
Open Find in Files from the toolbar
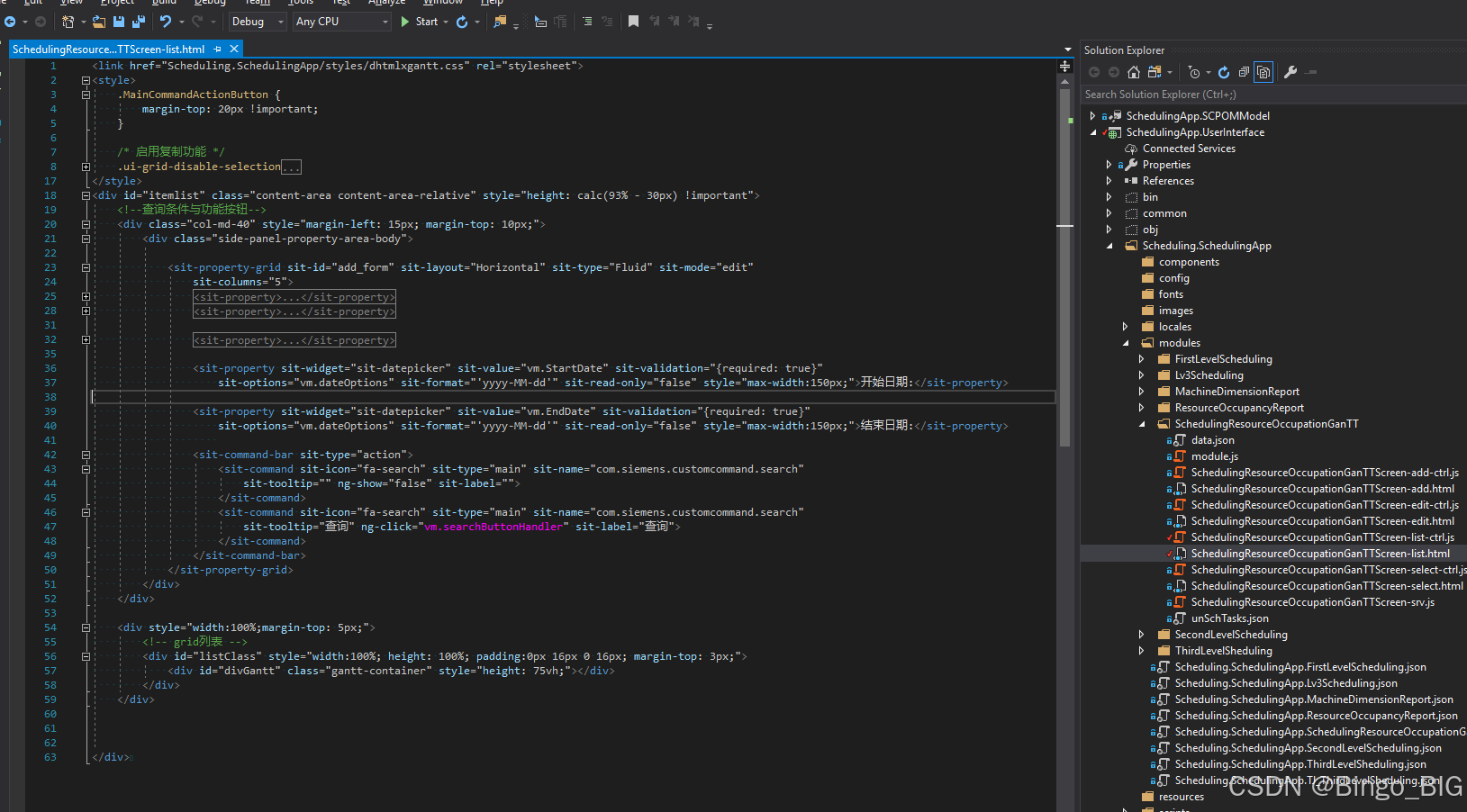[x=500, y=22]
